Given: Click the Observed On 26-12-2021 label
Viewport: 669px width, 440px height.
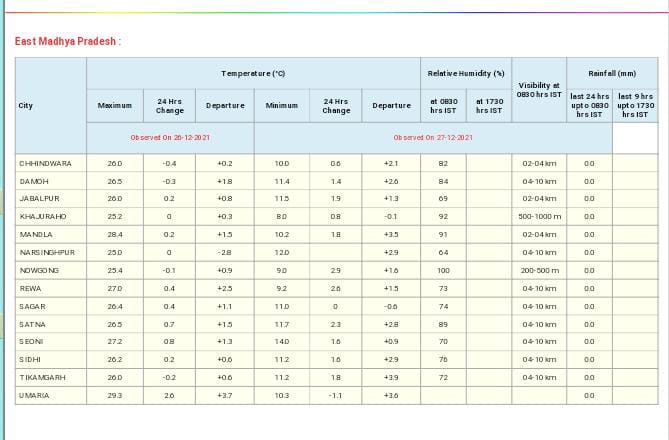Looking at the screenshot, I should 169,137.
